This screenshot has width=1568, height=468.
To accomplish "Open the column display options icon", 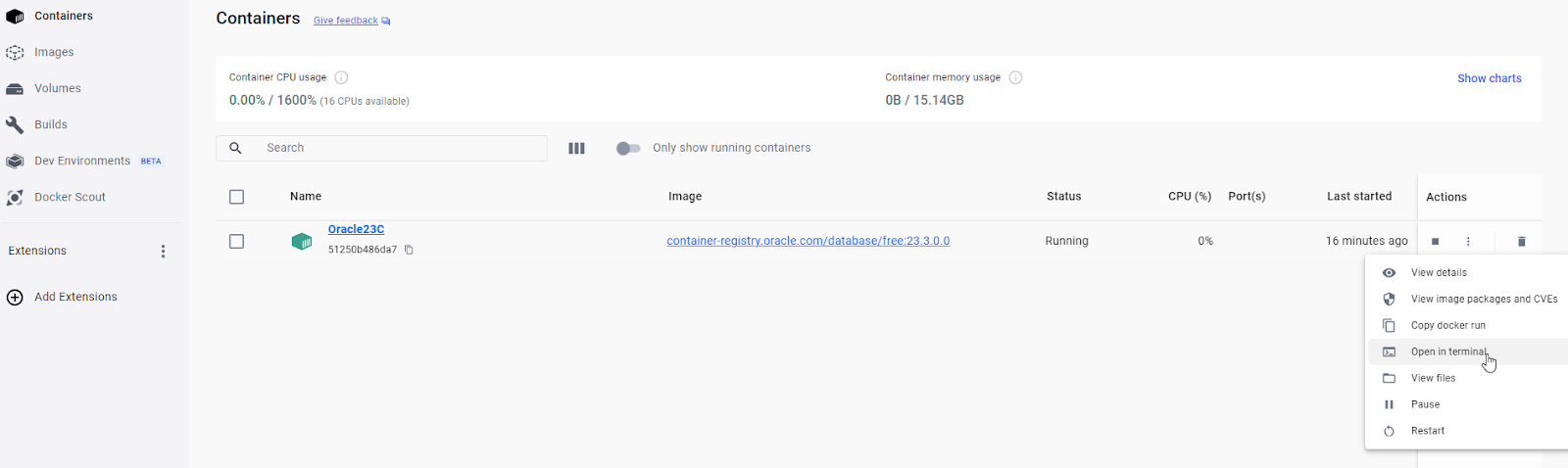I will 576,149.
